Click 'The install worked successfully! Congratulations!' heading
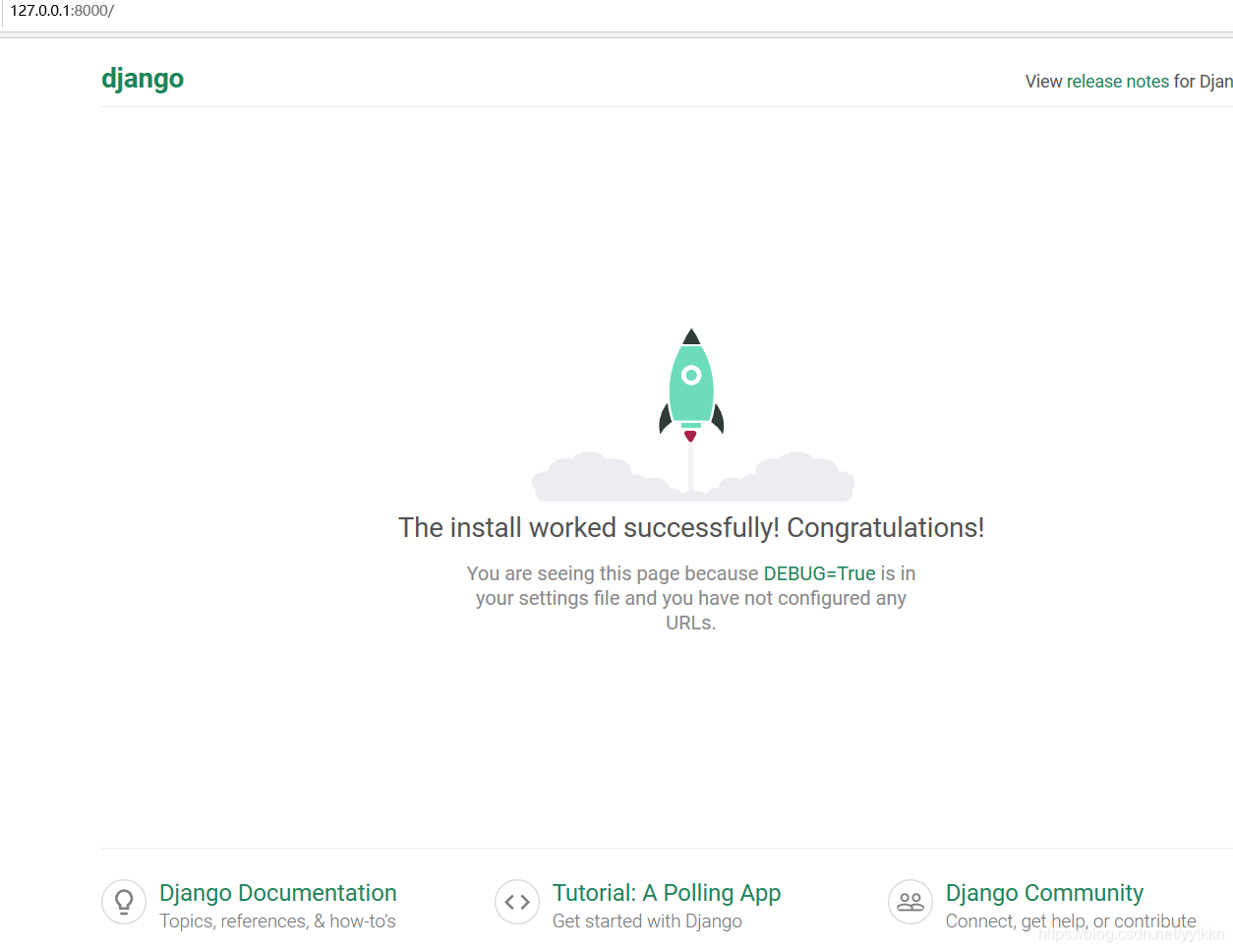Screen dimensions: 1233x952 (691, 528)
